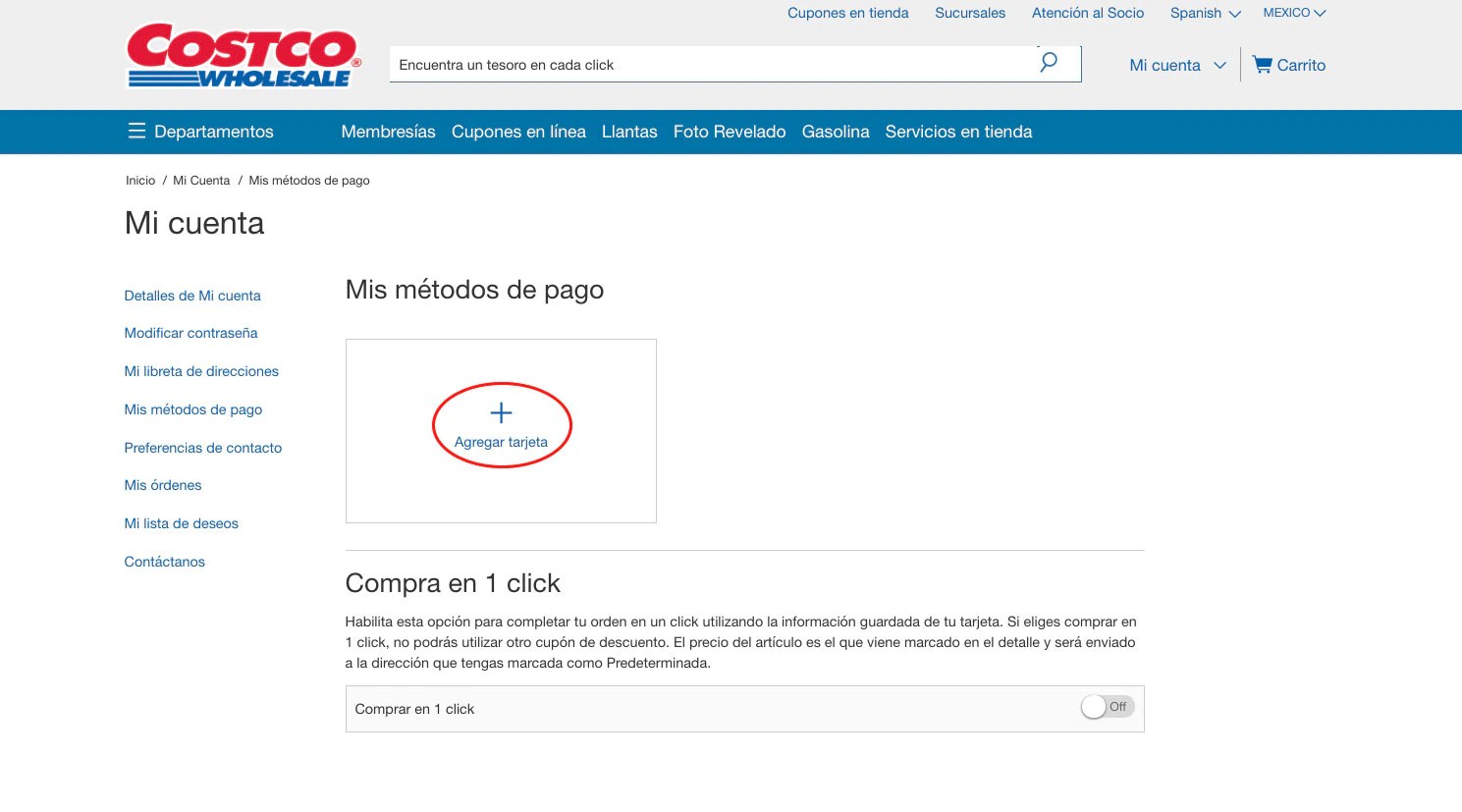Toggle the Off switch for quick purchase
Viewport: 1462px width, 812px height.
pos(1107,707)
